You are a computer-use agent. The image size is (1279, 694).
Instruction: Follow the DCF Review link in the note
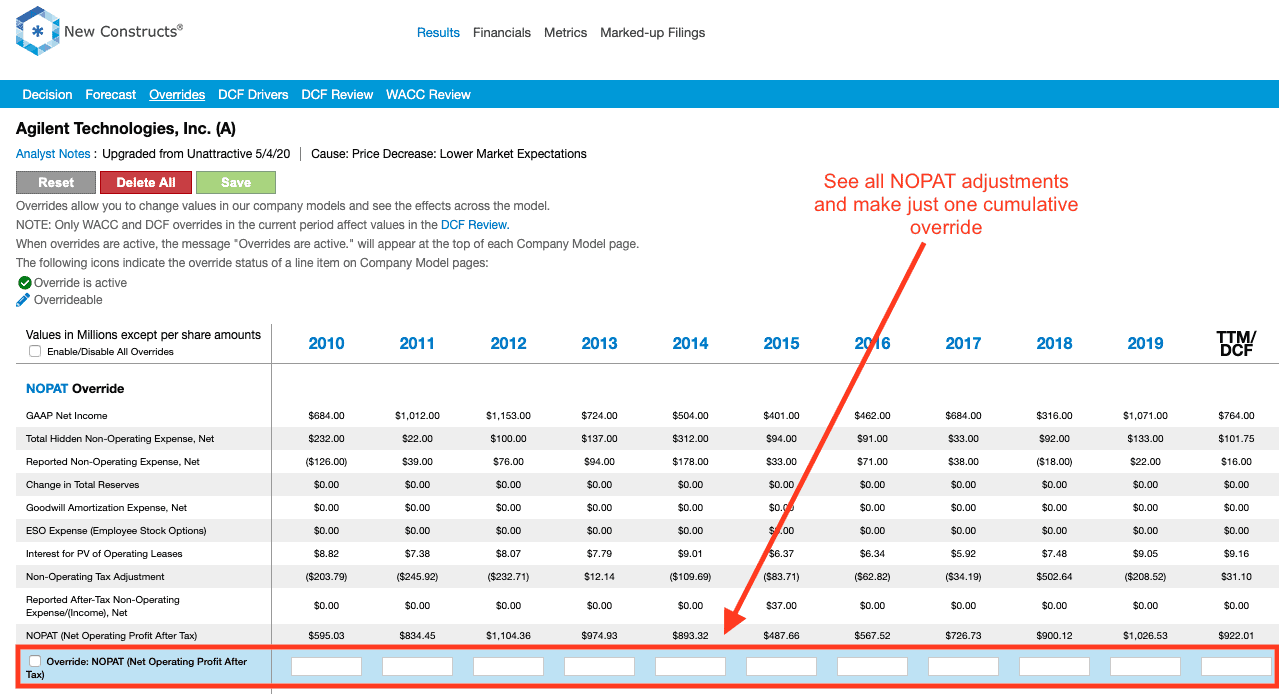[474, 225]
